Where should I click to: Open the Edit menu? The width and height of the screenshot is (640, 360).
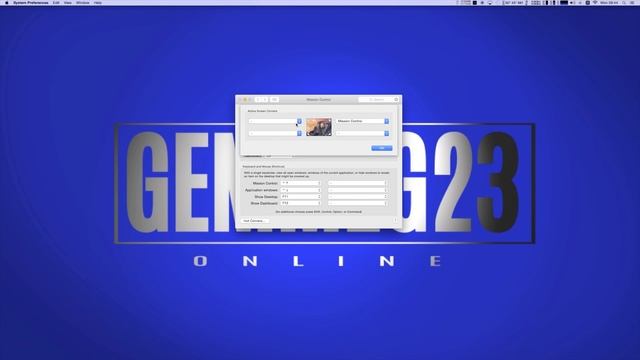point(56,2)
